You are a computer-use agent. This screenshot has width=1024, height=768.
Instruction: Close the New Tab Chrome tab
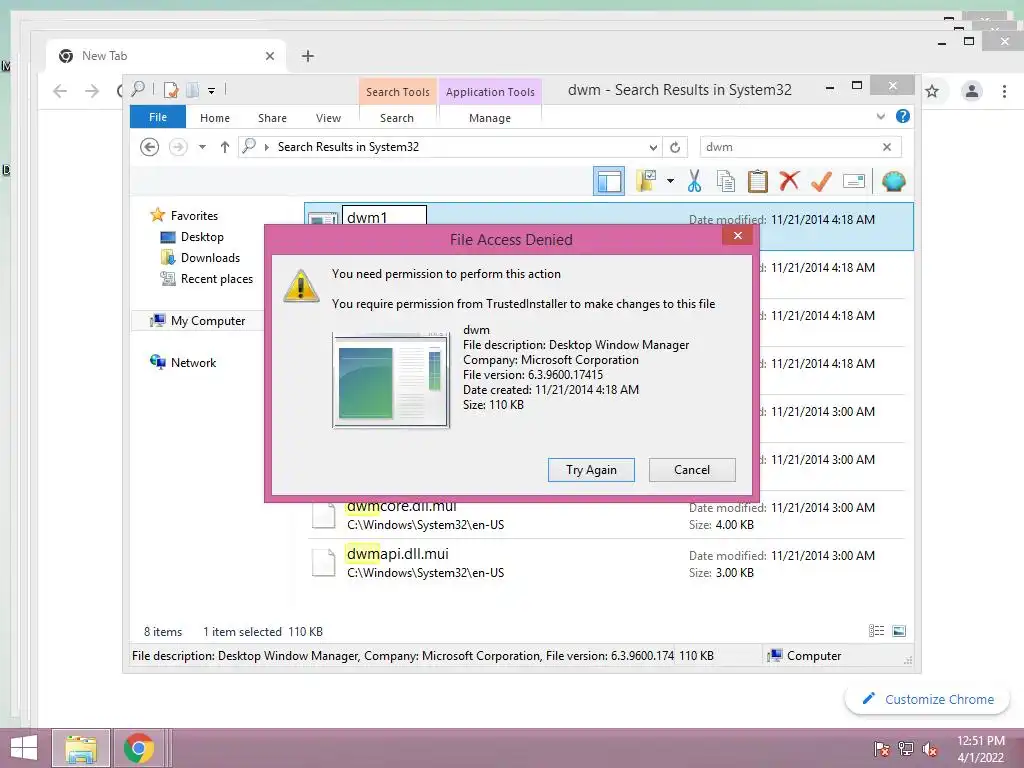pyautogui.click(x=270, y=56)
